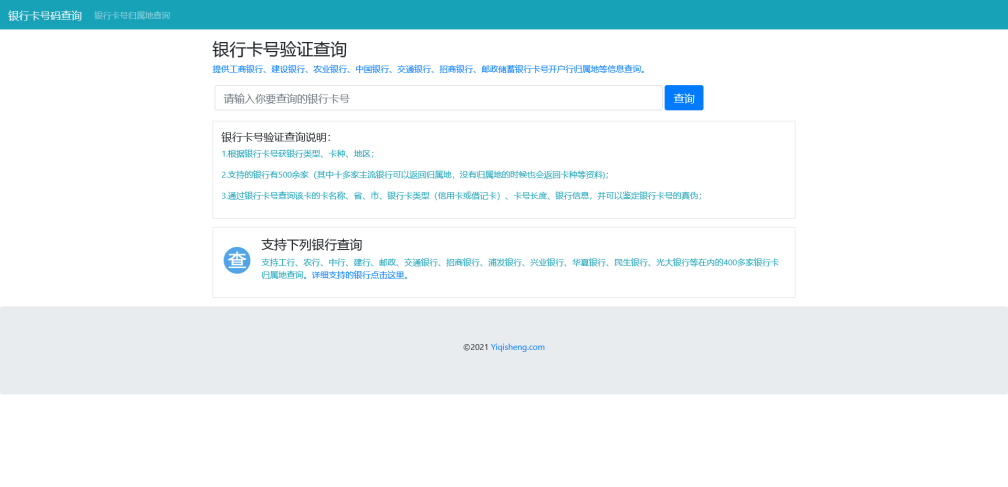Click the blue subtitle about 工商银行、建设银行

(429, 69)
